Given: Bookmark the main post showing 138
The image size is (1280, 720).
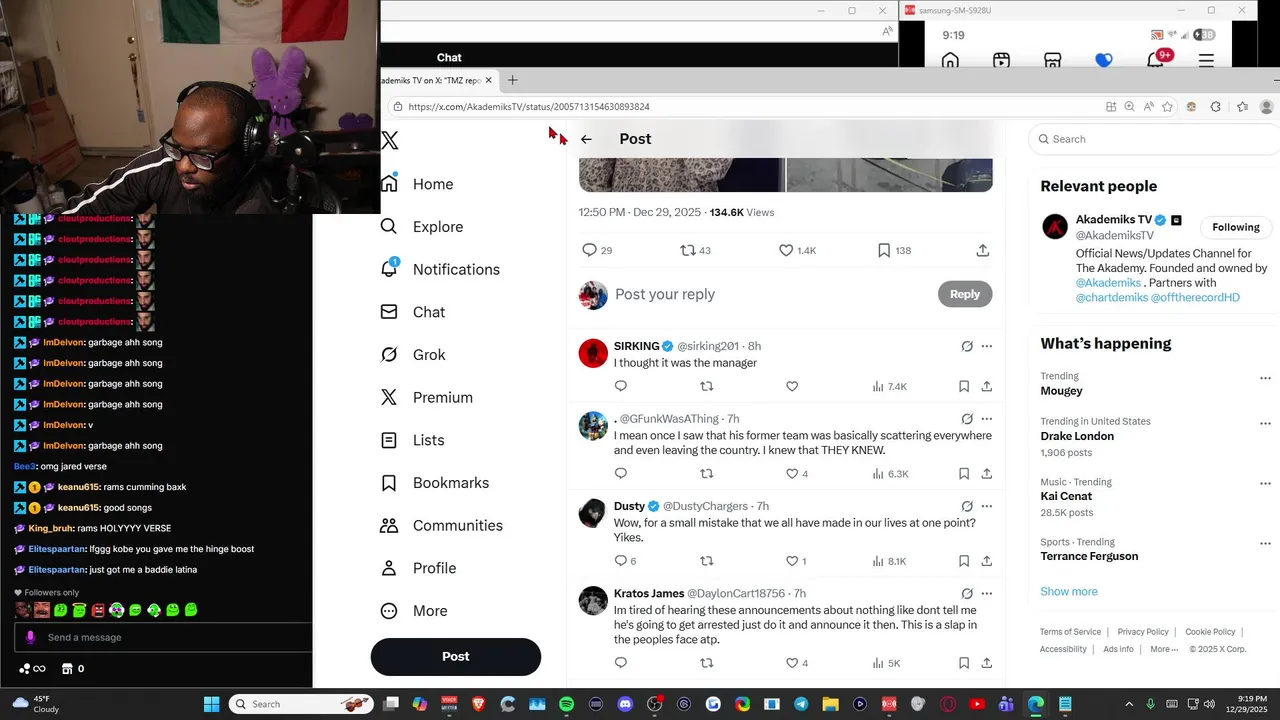Looking at the screenshot, I should click(x=884, y=250).
